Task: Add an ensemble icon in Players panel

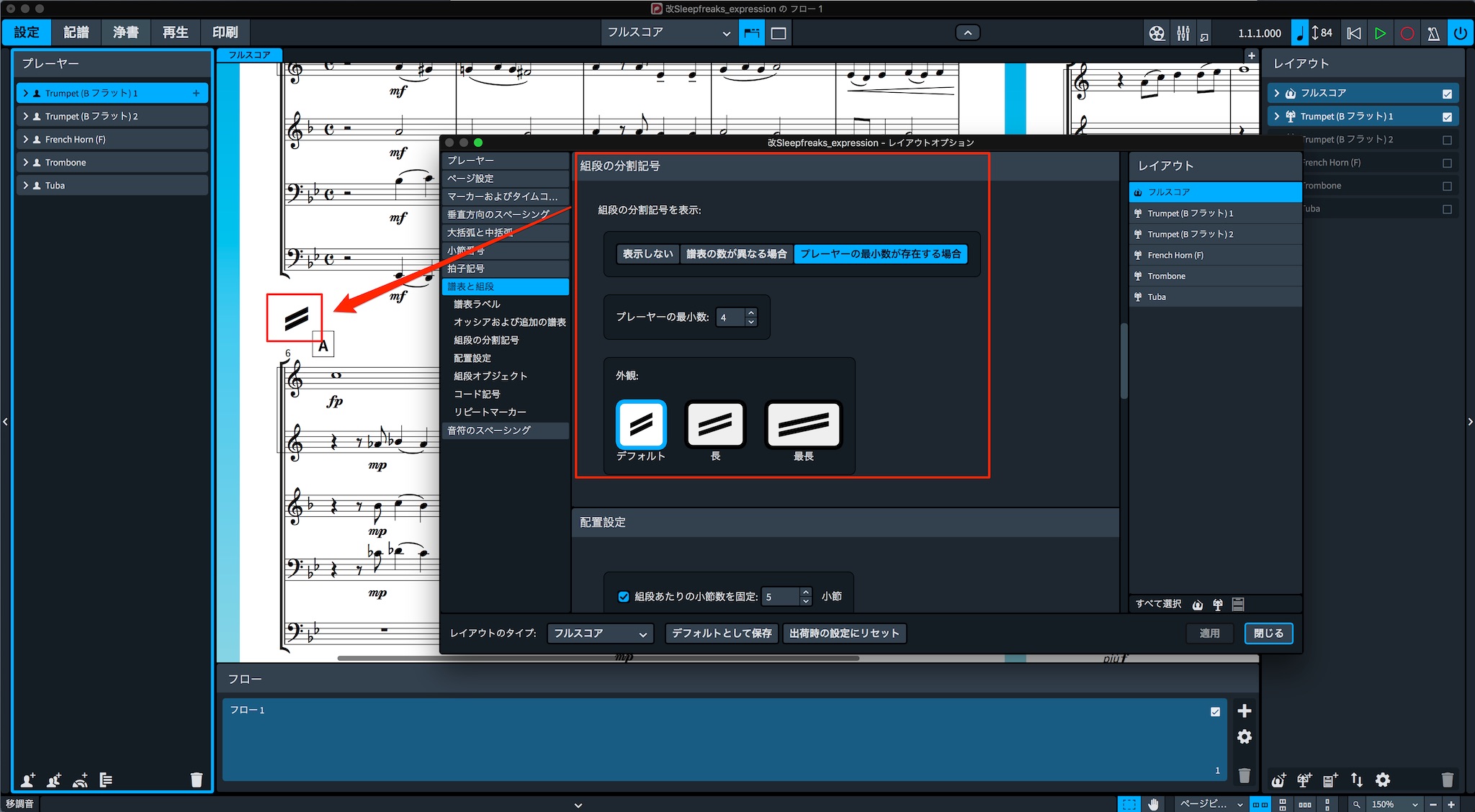Action: [80, 780]
